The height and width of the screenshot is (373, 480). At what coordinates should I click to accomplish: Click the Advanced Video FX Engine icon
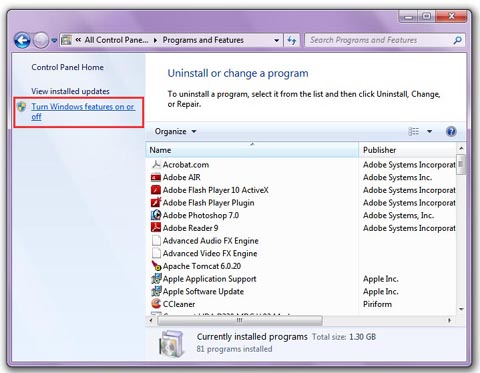pos(156,253)
